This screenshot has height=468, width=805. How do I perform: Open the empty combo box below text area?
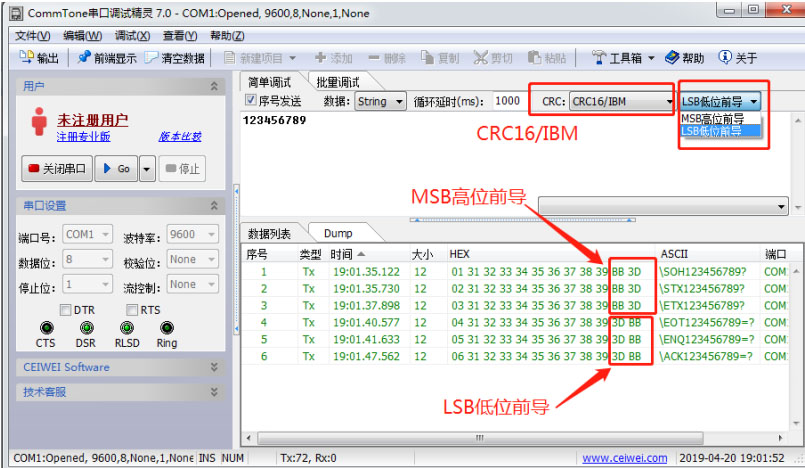pyautogui.click(x=663, y=206)
